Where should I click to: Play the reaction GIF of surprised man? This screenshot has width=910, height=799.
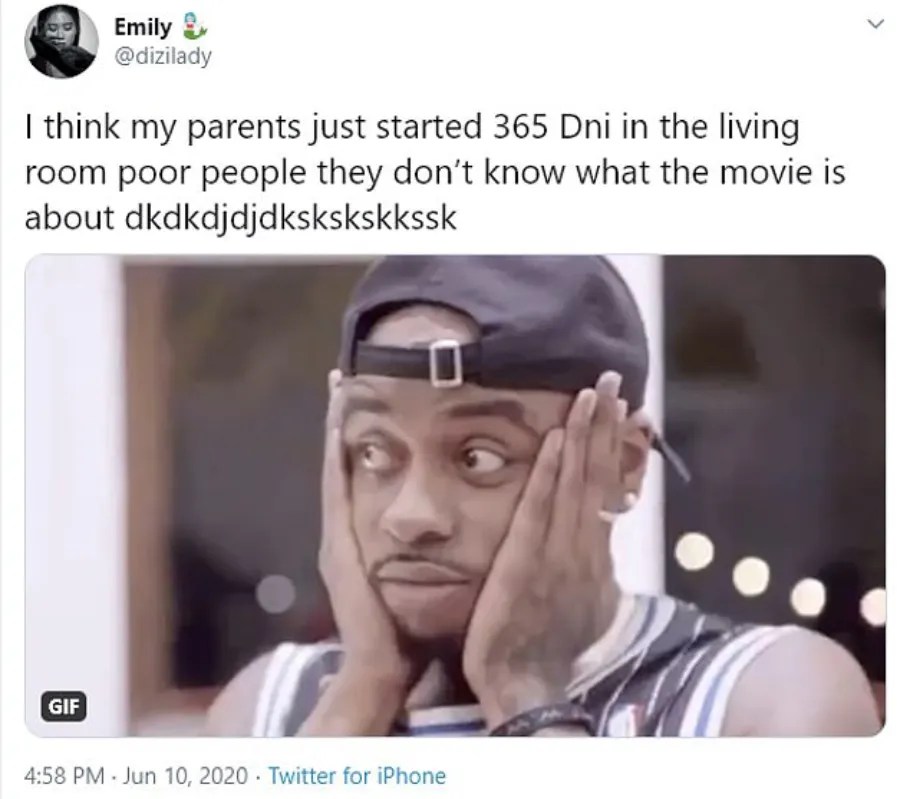455,496
